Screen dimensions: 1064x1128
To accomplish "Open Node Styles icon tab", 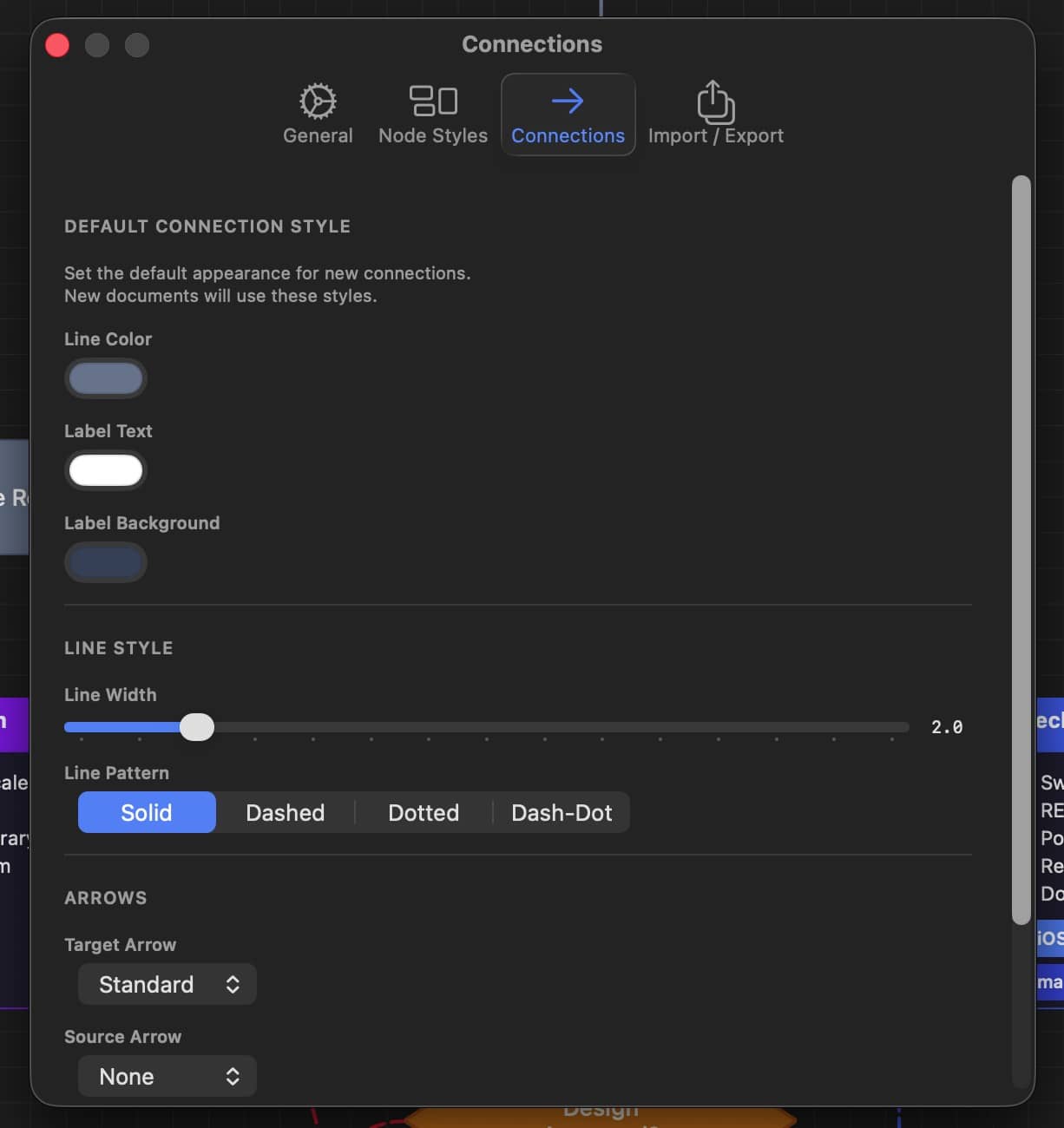I will pyautogui.click(x=433, y=101).
